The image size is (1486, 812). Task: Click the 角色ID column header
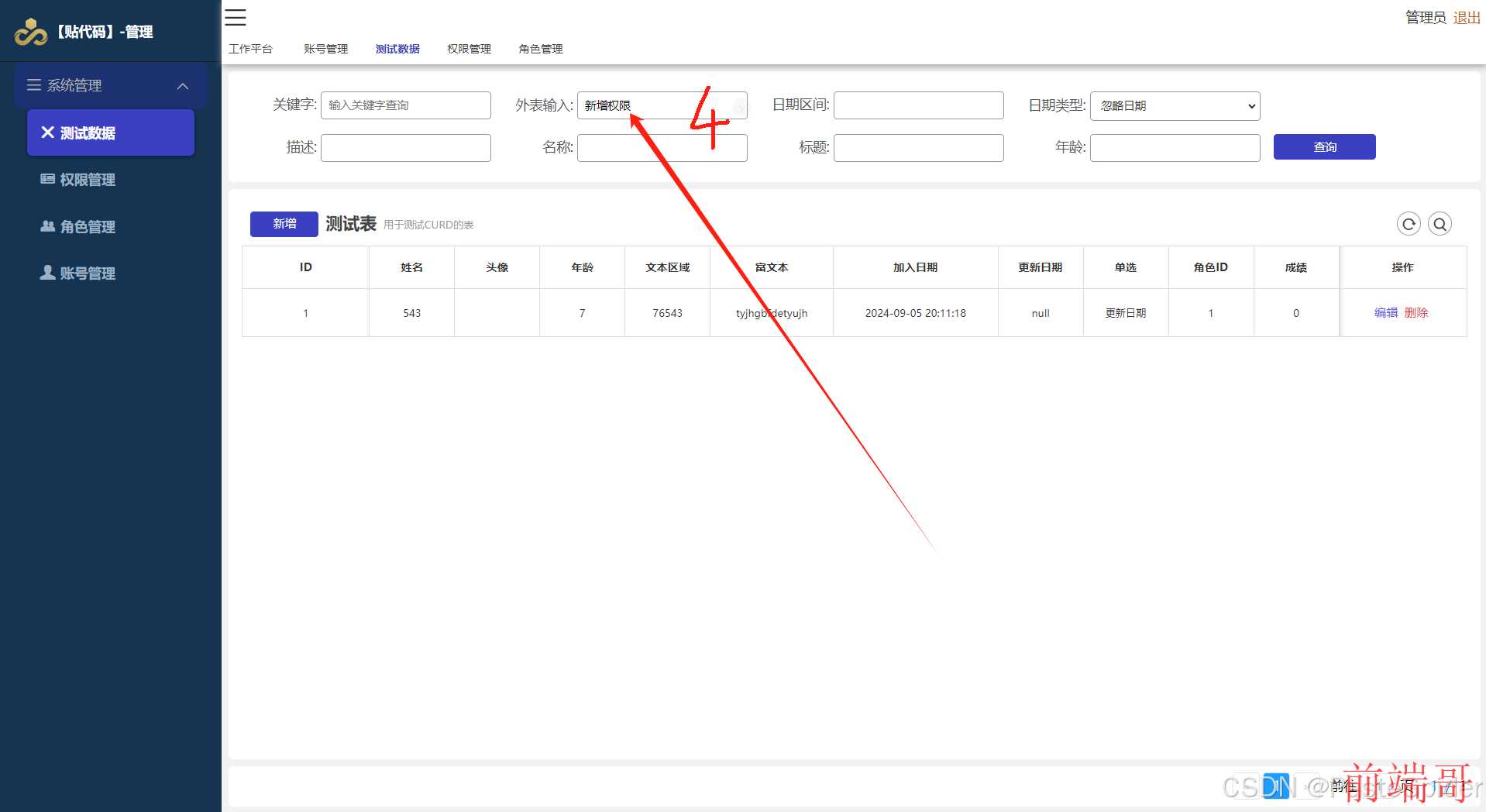click(1211, 267)
